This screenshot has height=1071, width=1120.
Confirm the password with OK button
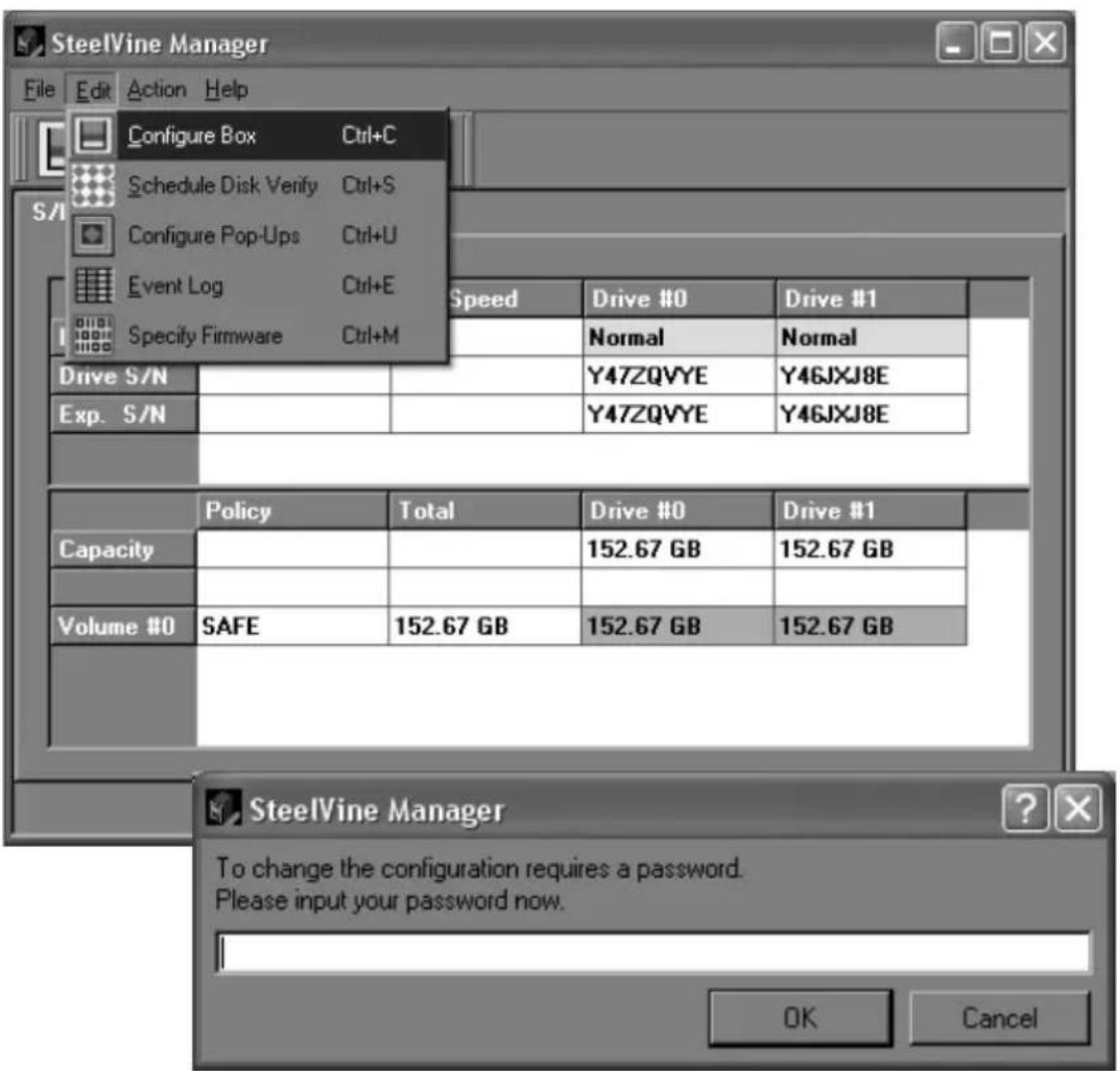pyautogui.click(x=800, y=1018)
